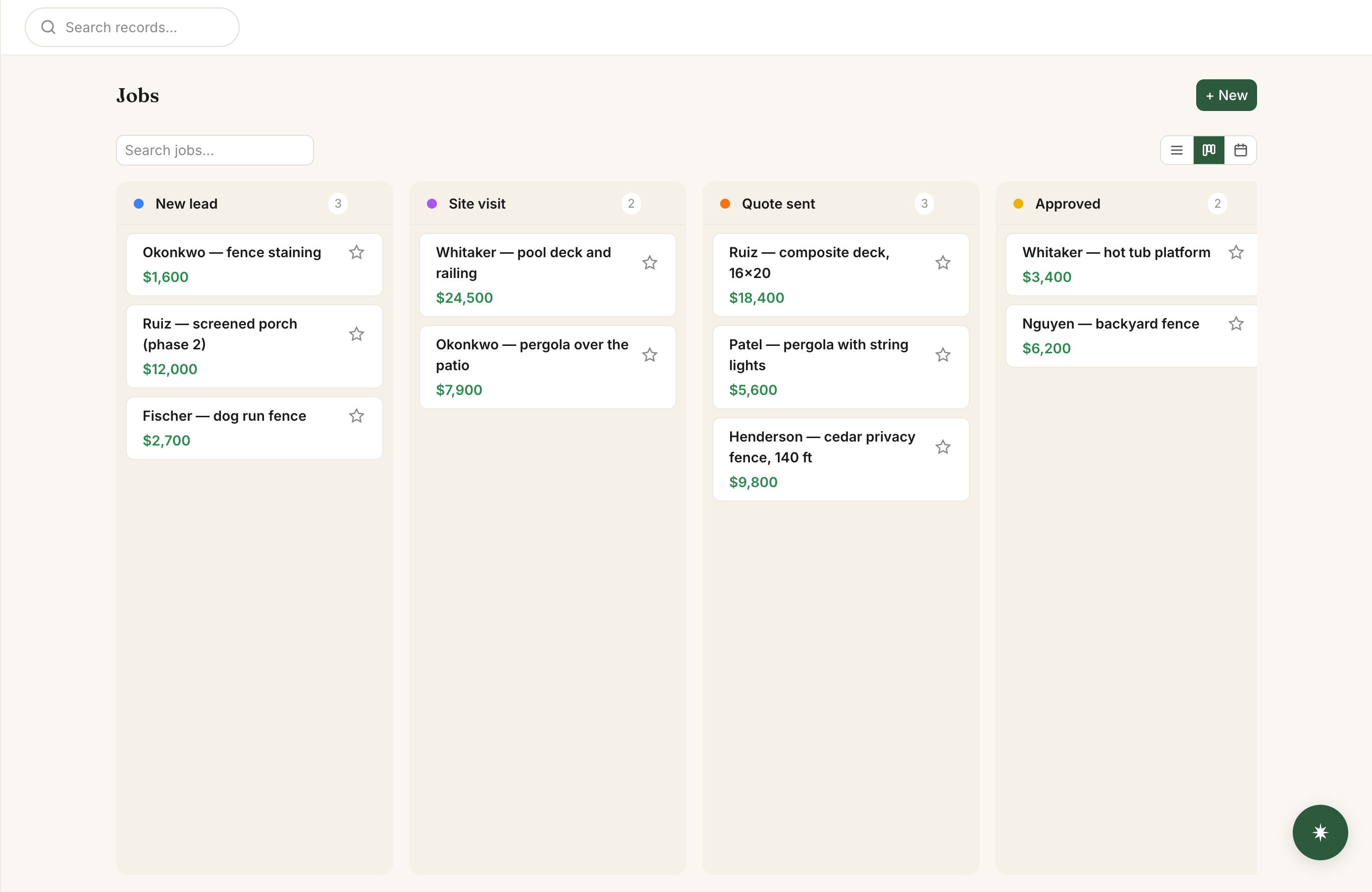1372x892 pixels.
Task: Click the $24,500 amount
Action: click(464, 298)
